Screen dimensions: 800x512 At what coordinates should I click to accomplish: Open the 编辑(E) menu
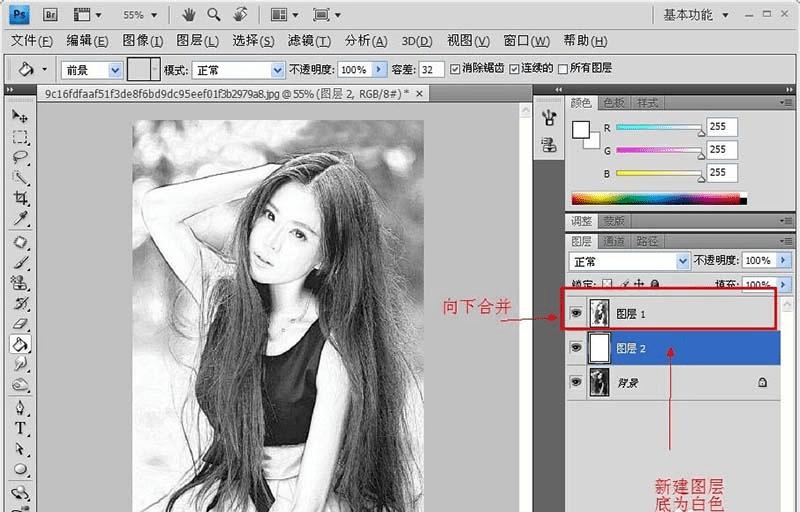pyautogui.click(x=87, y=41)
